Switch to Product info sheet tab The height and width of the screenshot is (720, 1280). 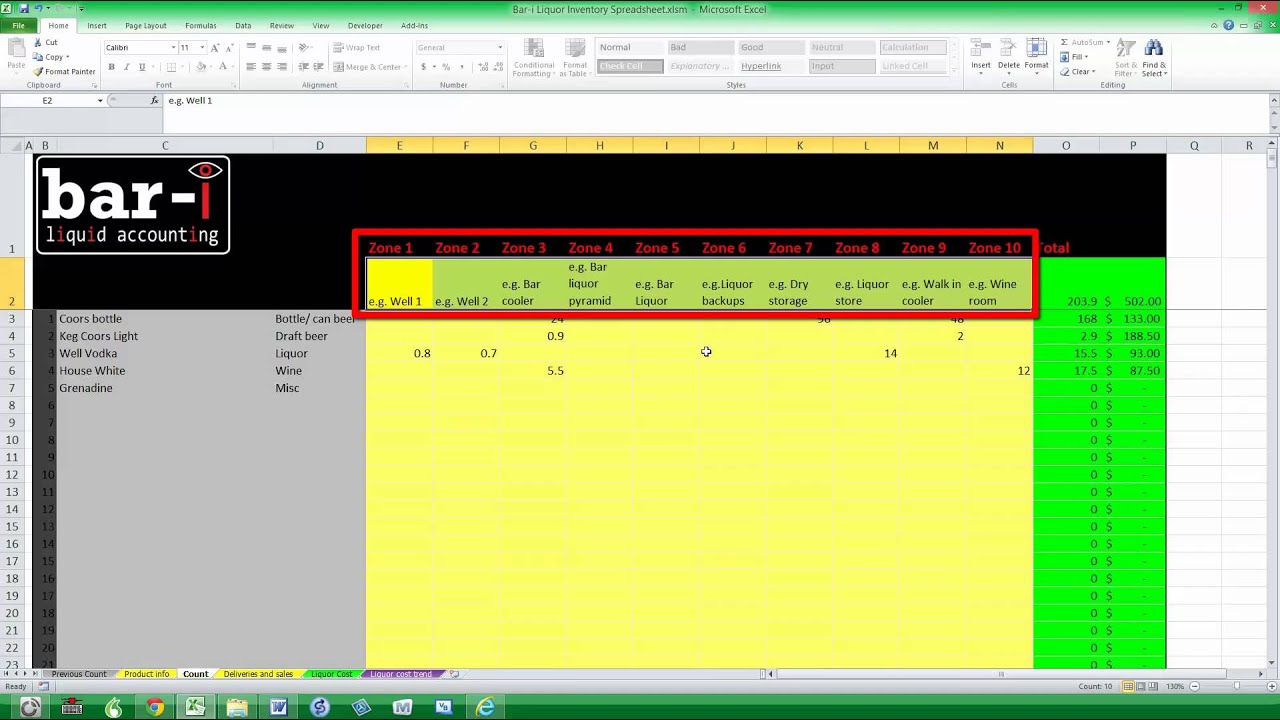pos(146,674)
